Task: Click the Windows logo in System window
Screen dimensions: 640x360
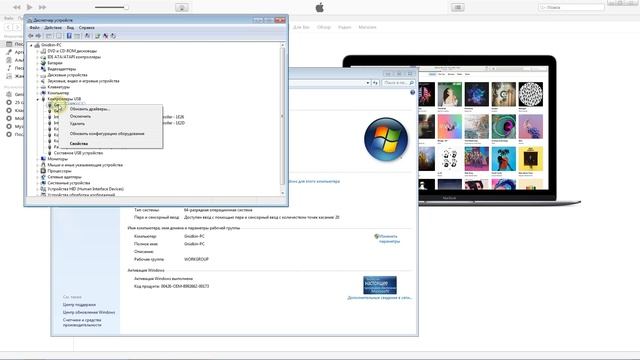Action: pyautogui.click(x=386, y=139)
